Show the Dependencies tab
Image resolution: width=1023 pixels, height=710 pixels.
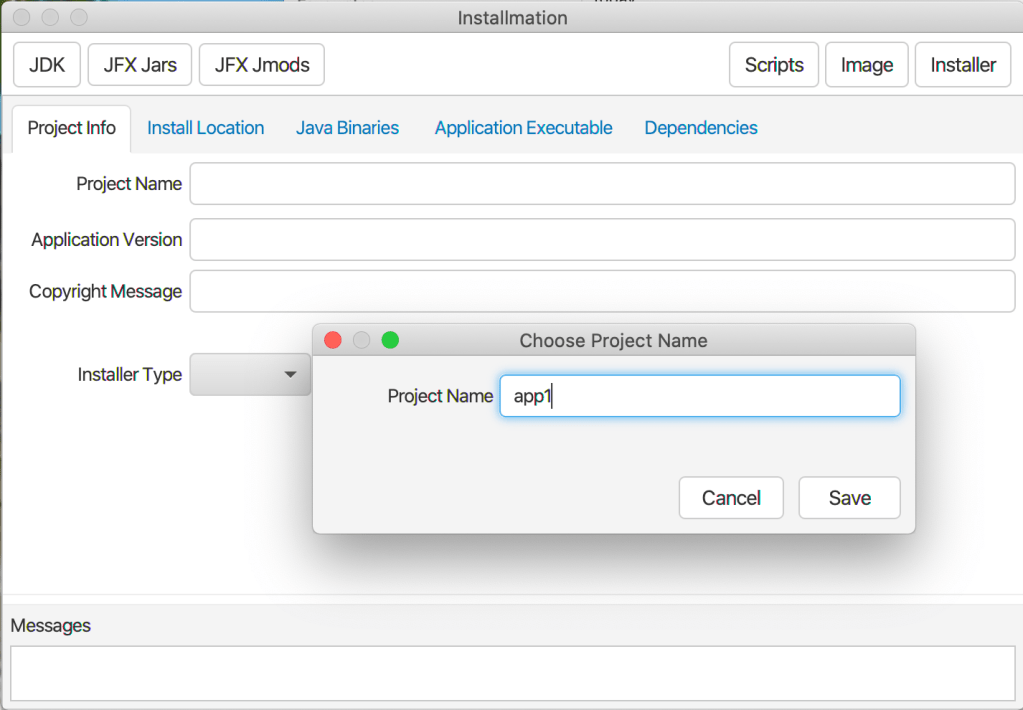click(700, 128)
